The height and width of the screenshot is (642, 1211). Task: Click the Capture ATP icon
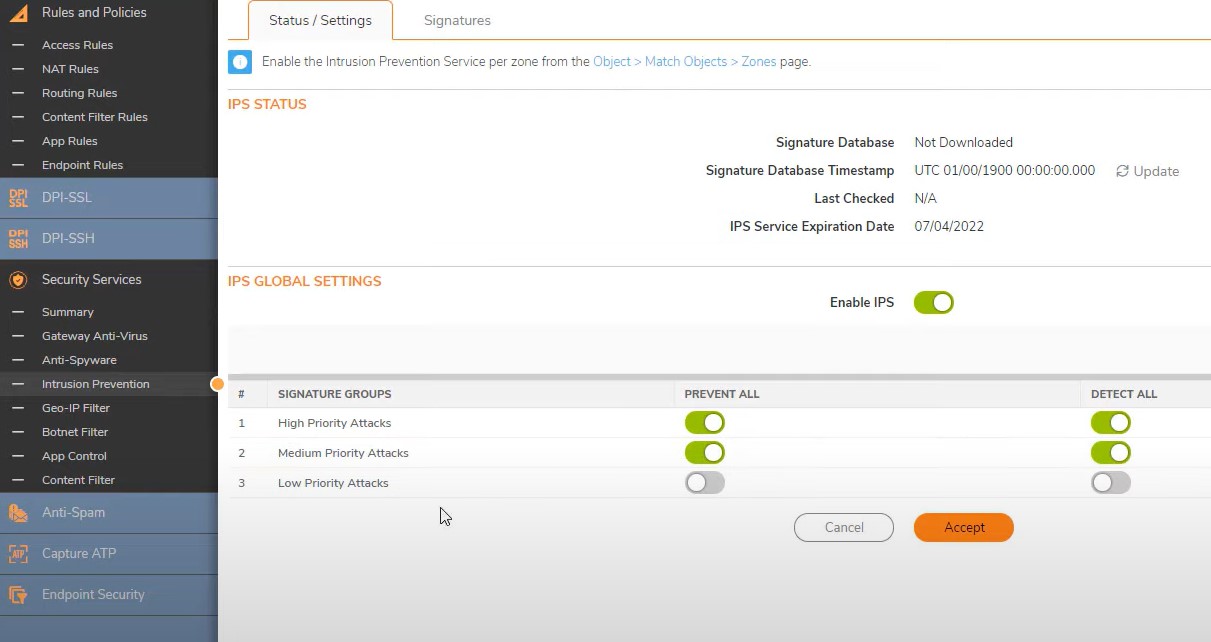pos(18,554)
